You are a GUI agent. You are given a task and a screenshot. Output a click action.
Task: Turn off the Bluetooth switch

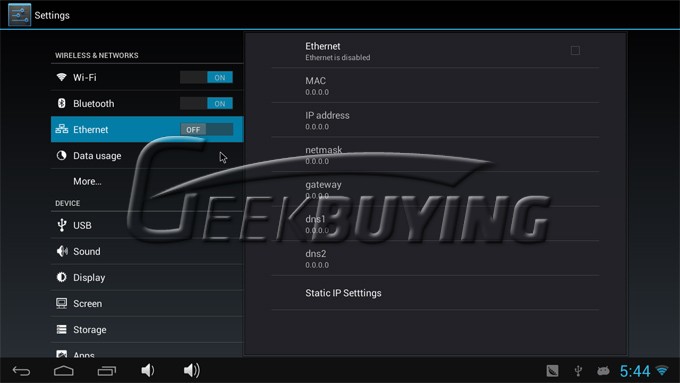point(206,104)
